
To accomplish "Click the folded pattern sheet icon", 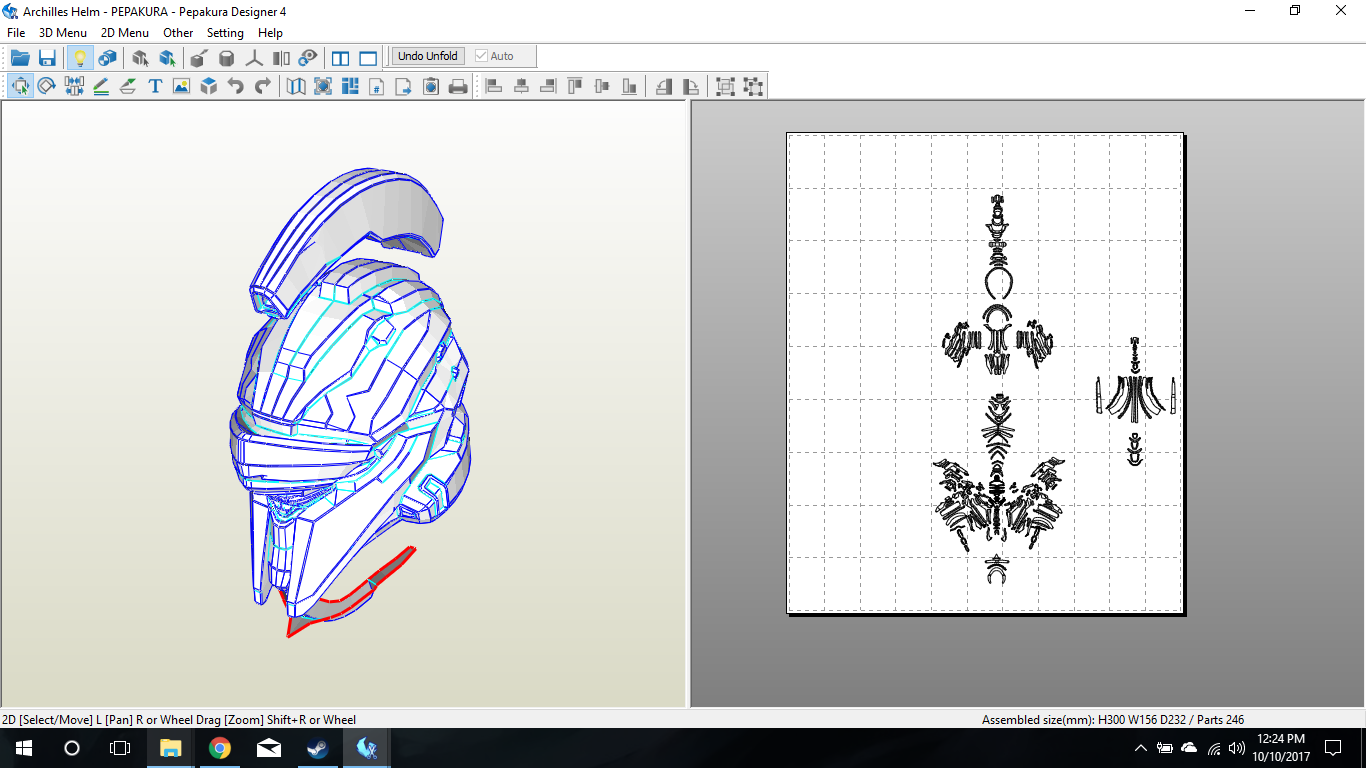I will click(296, 86).
